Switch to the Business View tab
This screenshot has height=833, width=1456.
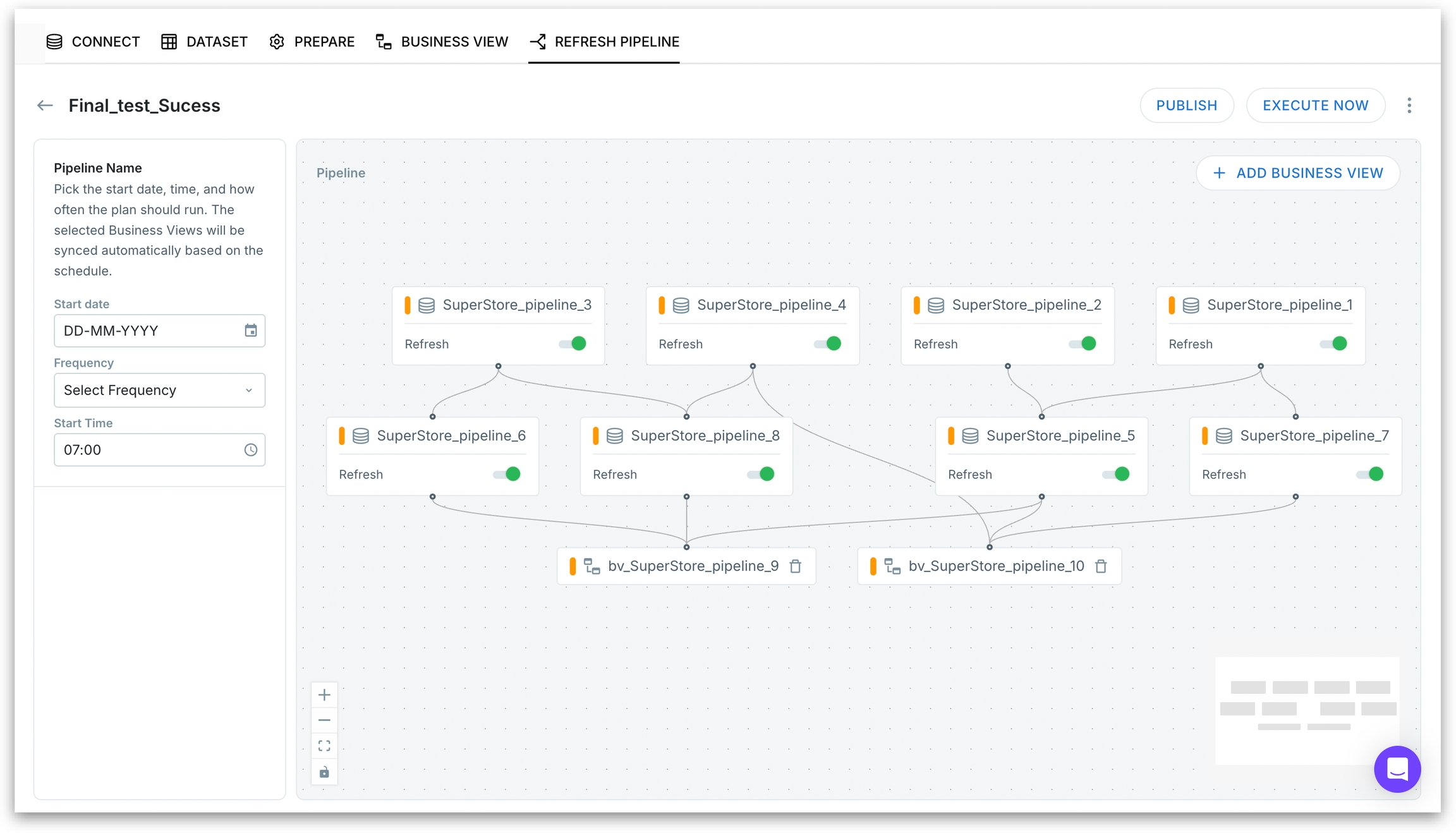442,42
